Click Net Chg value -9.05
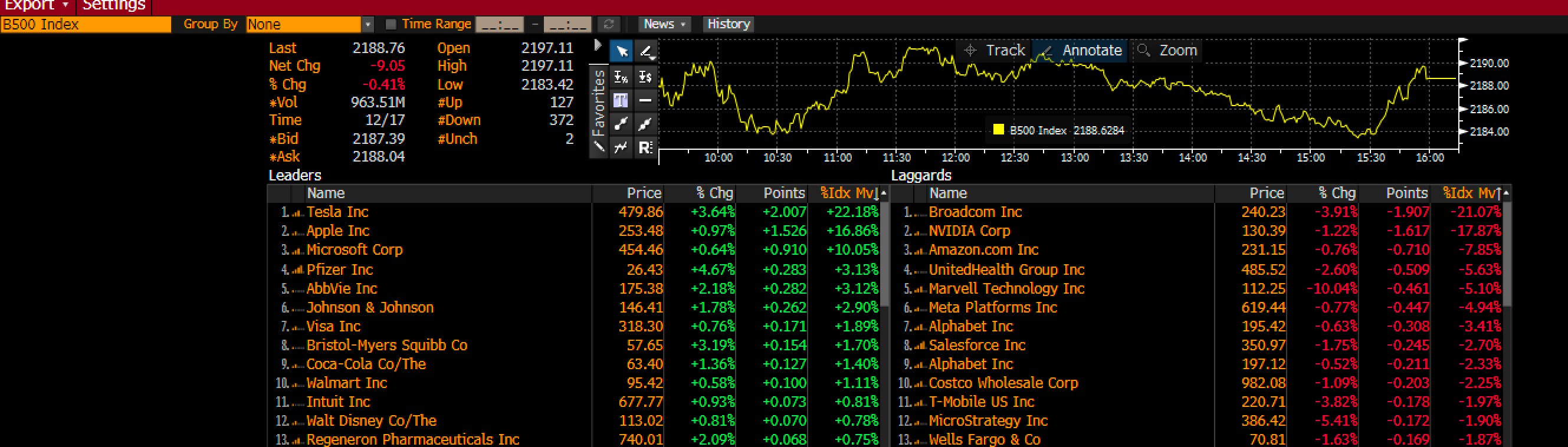This screenshot has height=447, width=1568. (387, 65)
